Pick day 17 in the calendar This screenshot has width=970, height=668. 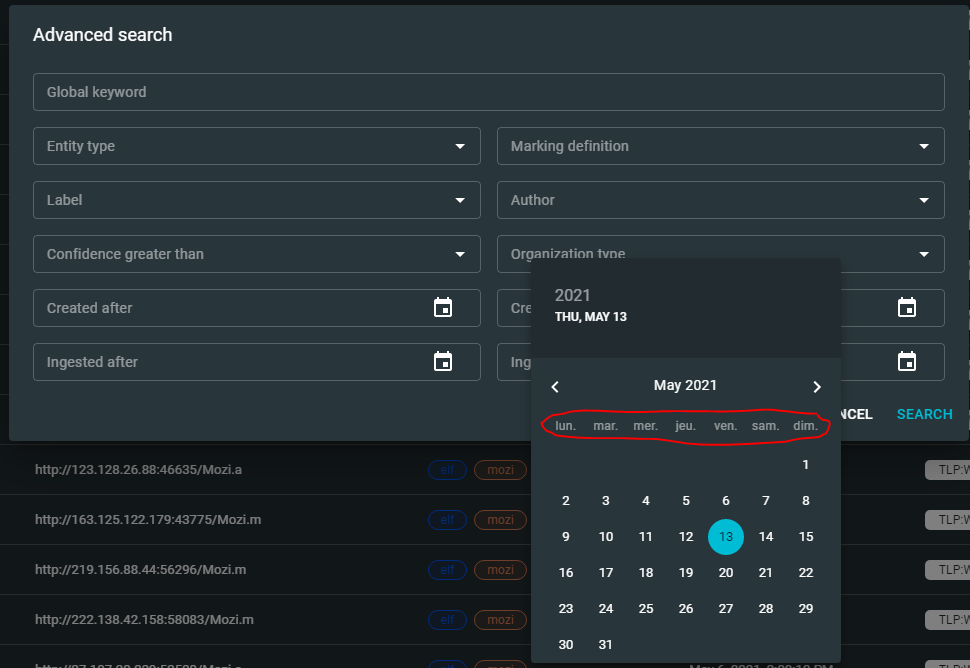[606, 573]
